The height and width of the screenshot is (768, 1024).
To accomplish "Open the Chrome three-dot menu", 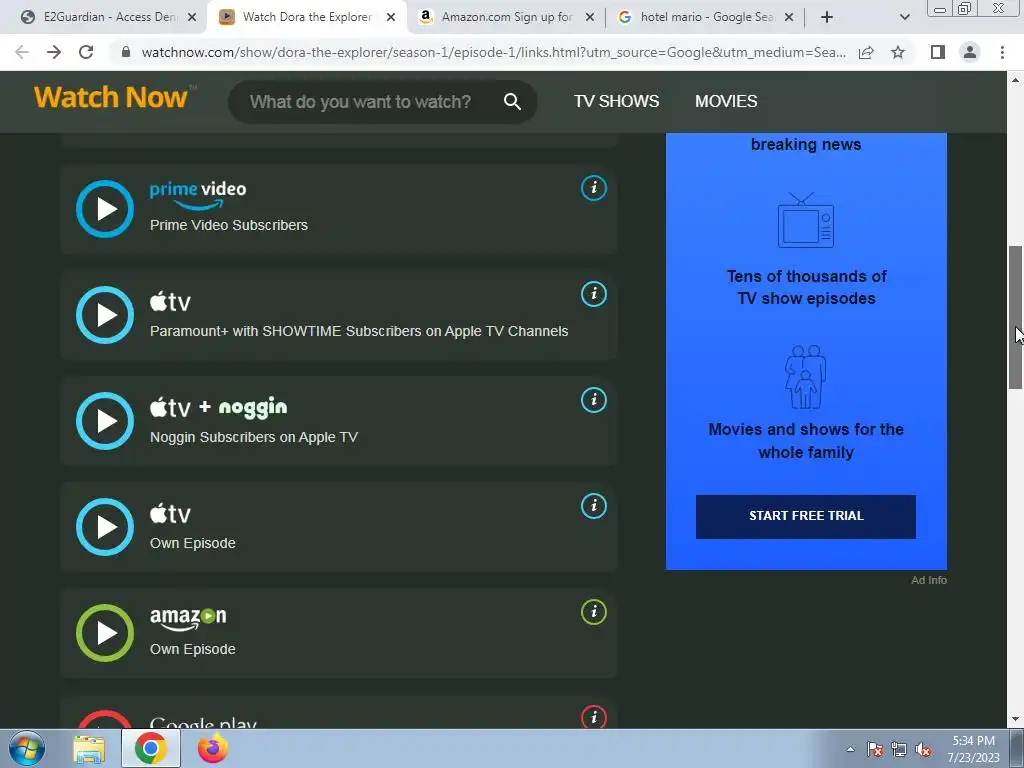I will pos(1002,52).
